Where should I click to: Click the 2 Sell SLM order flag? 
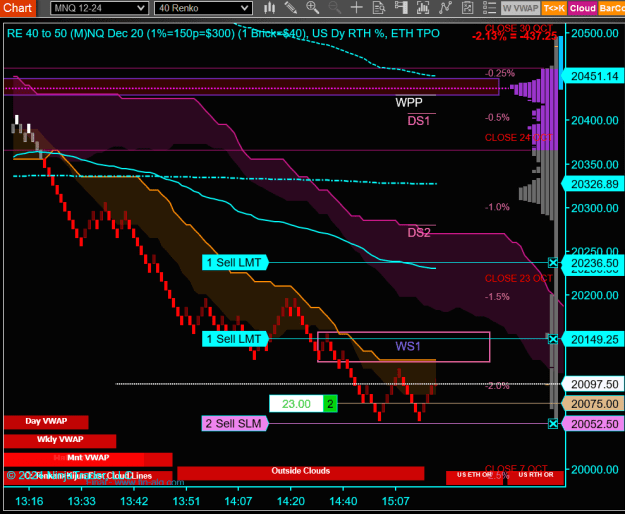[235, 424]
